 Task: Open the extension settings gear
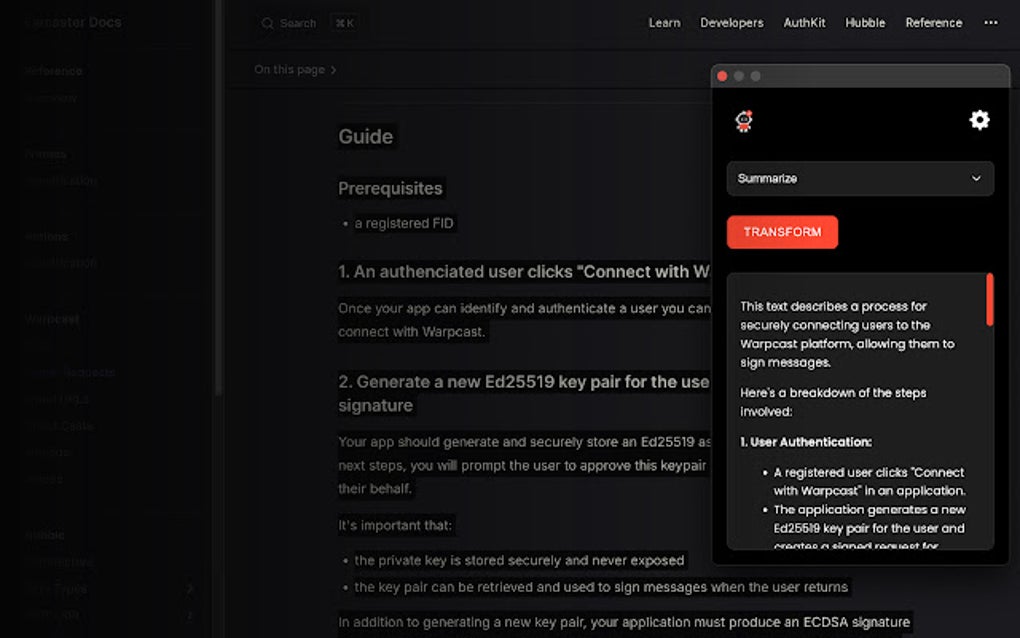[x=979, y=120]
